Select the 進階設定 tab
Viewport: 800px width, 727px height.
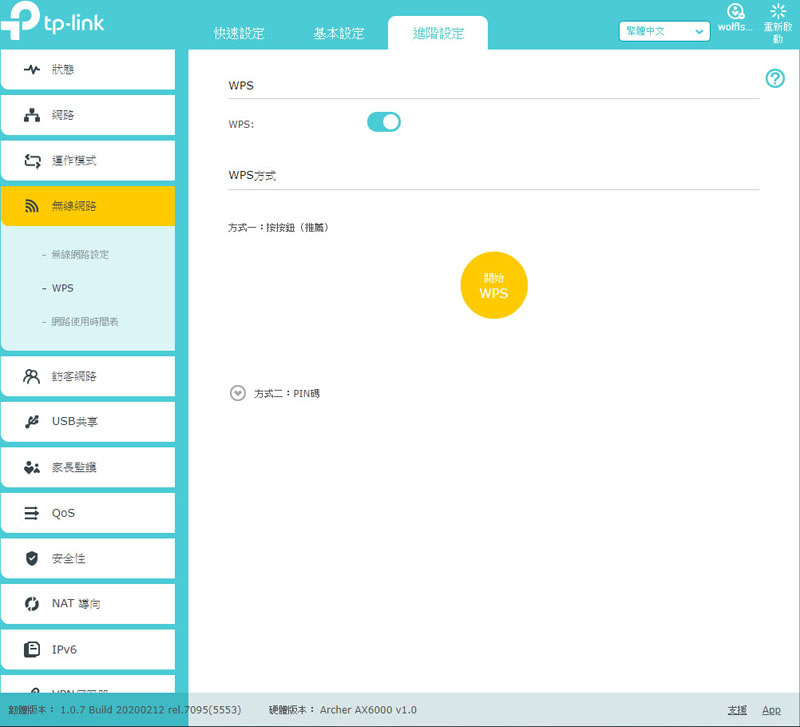(438, 33)
